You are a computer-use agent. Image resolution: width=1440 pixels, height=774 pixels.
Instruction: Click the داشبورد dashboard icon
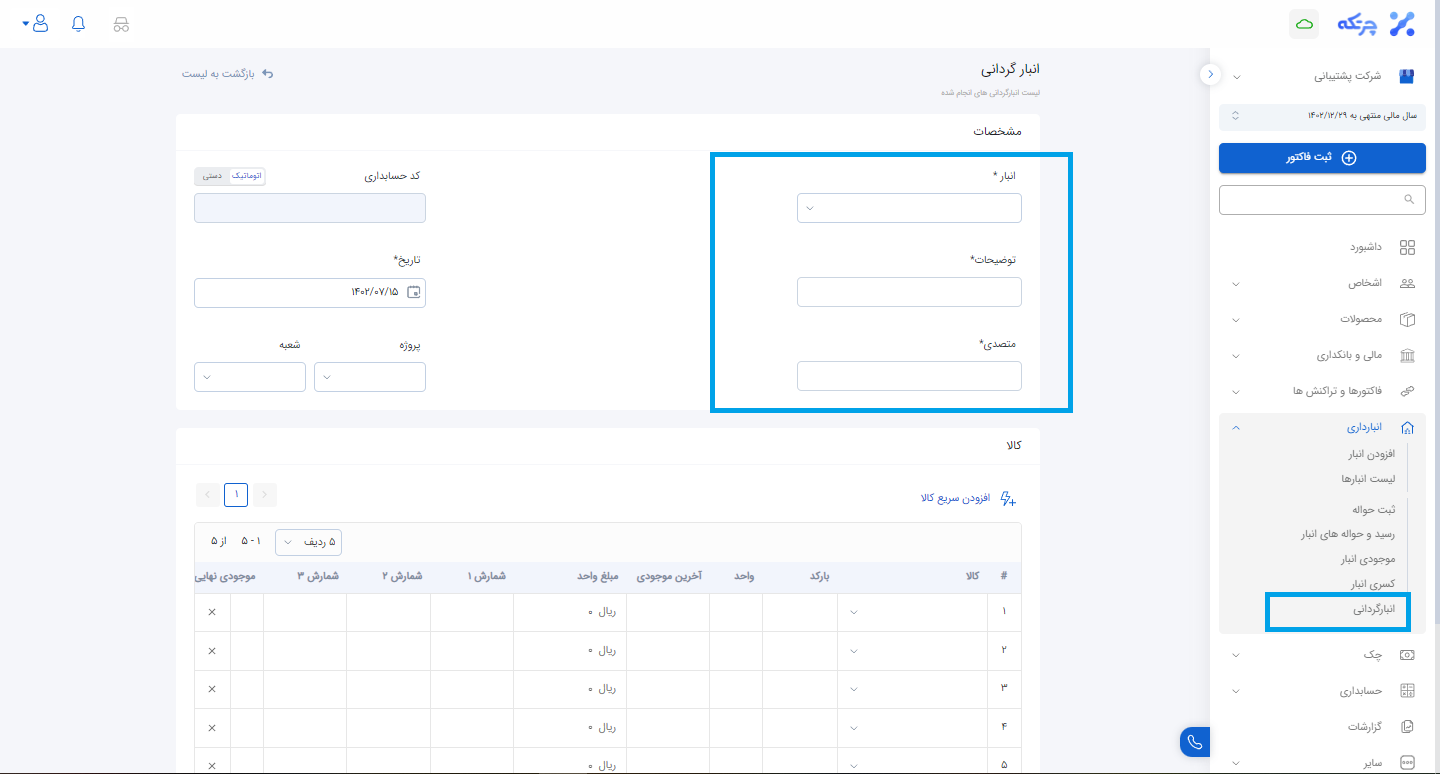click(1407, 247)
